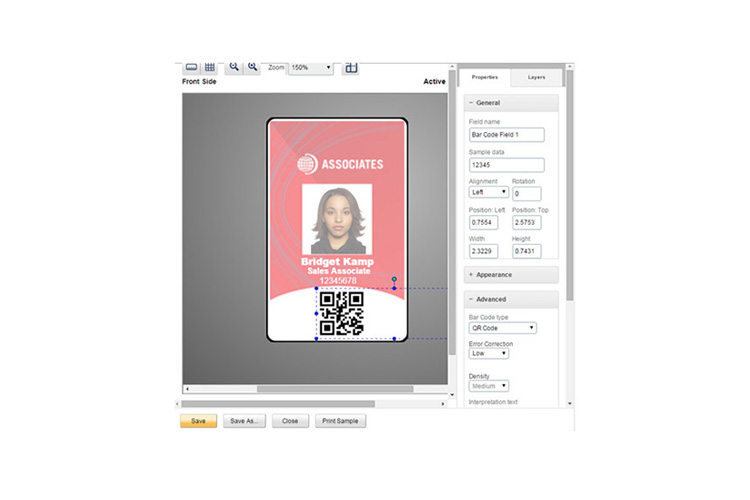Click the Print Sample button
750x500 pixels.
click(x=340, y=421)
